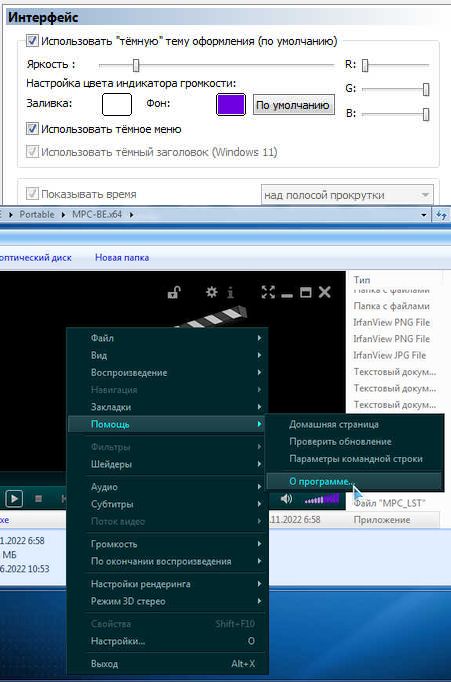Toggle 'Показывать время' checkbox
This screenshot has width=451, height=682.
point(32,194)
